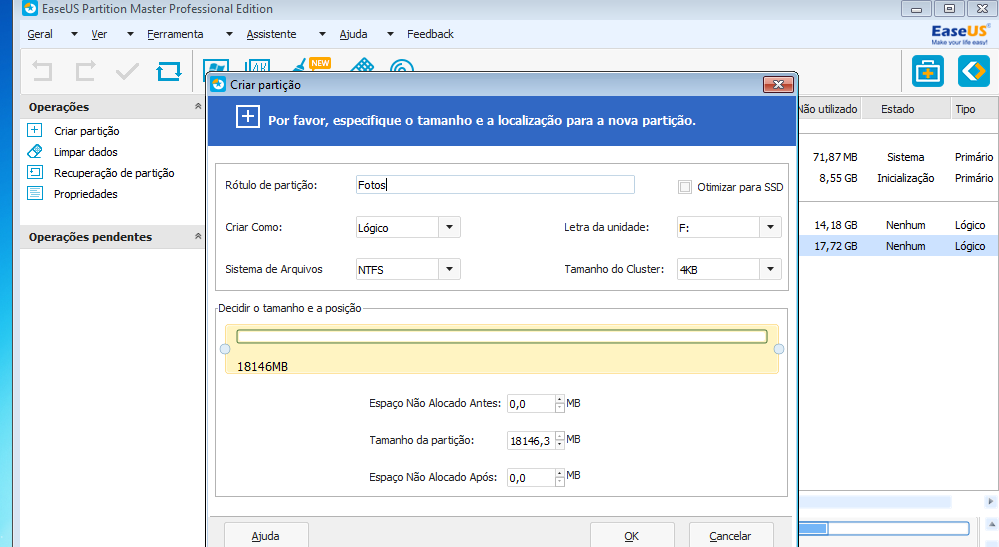Viewport: 999px width, 547px height.
Task: Click the wipe data grid toolbar icon
Action: pos(362,65)
